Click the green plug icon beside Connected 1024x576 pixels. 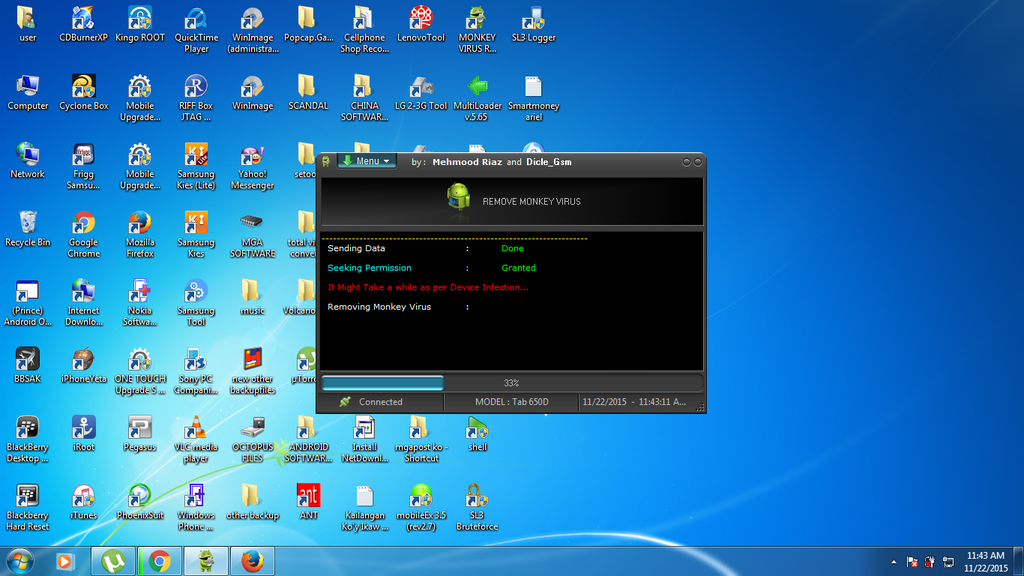345,402
